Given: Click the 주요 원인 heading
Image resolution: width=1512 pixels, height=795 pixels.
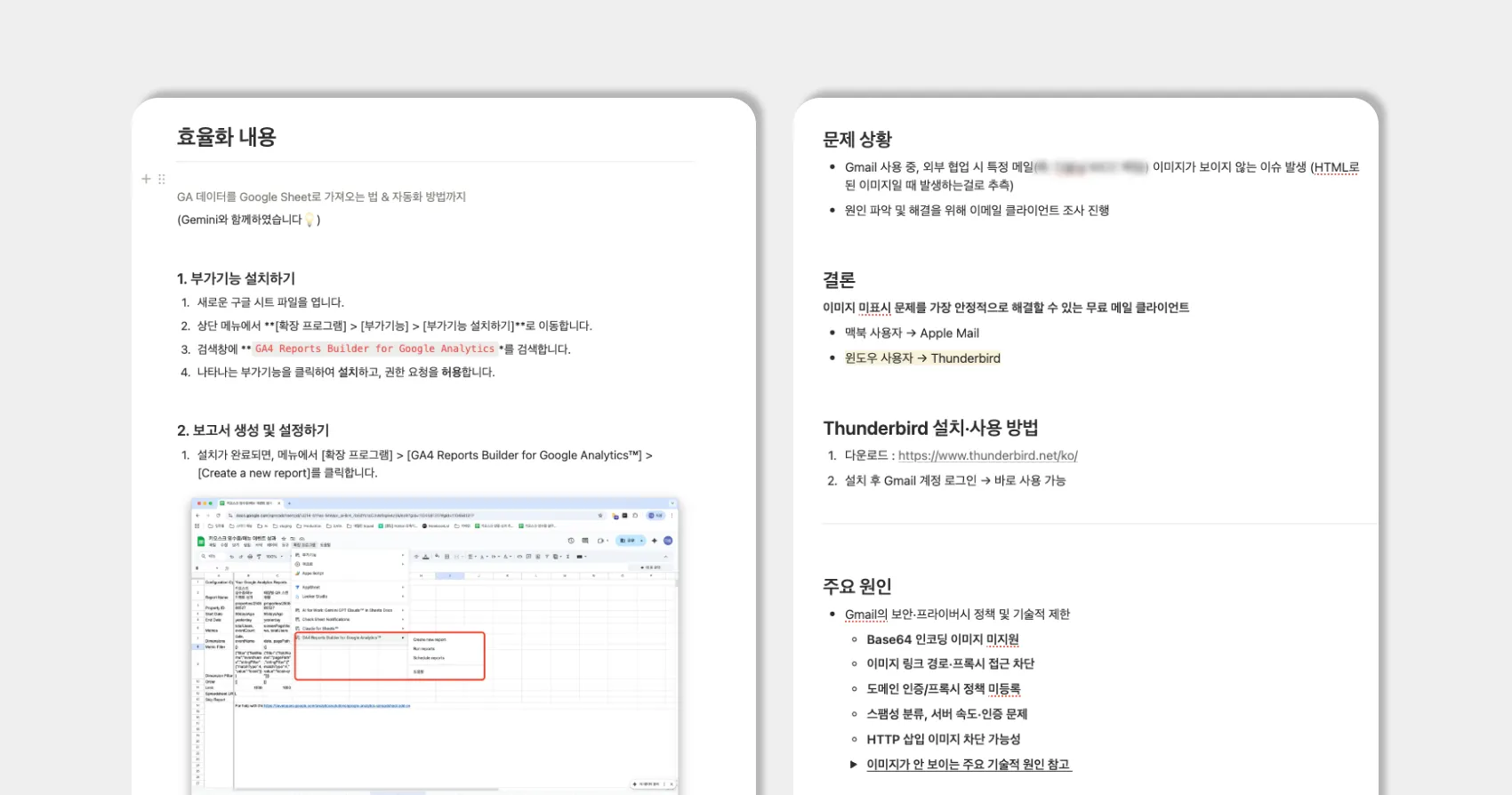Looking at the screenshot, I should [x=857, y=586].
